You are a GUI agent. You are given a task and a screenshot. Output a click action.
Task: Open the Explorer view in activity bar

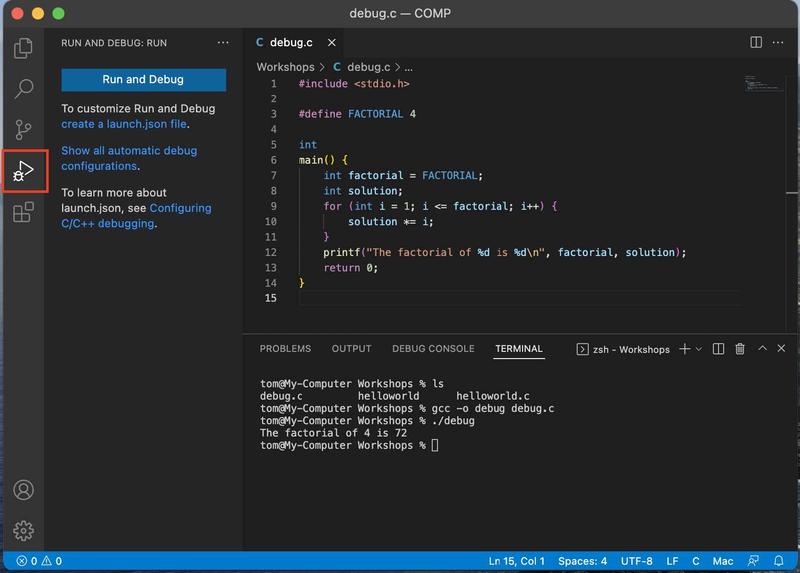click(x=23, y=48)
